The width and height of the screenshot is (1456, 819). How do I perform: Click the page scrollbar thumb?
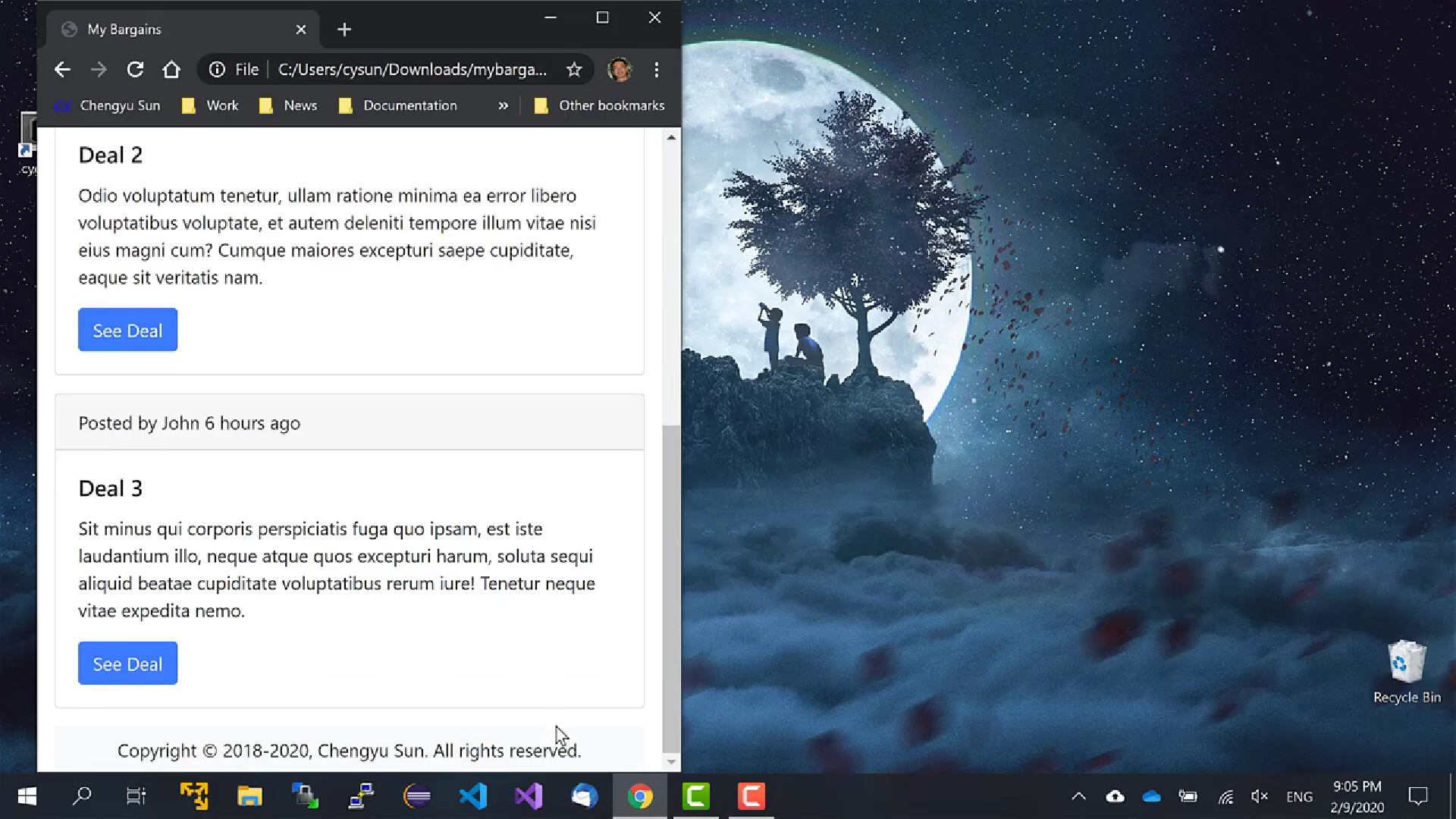[671, 588]
